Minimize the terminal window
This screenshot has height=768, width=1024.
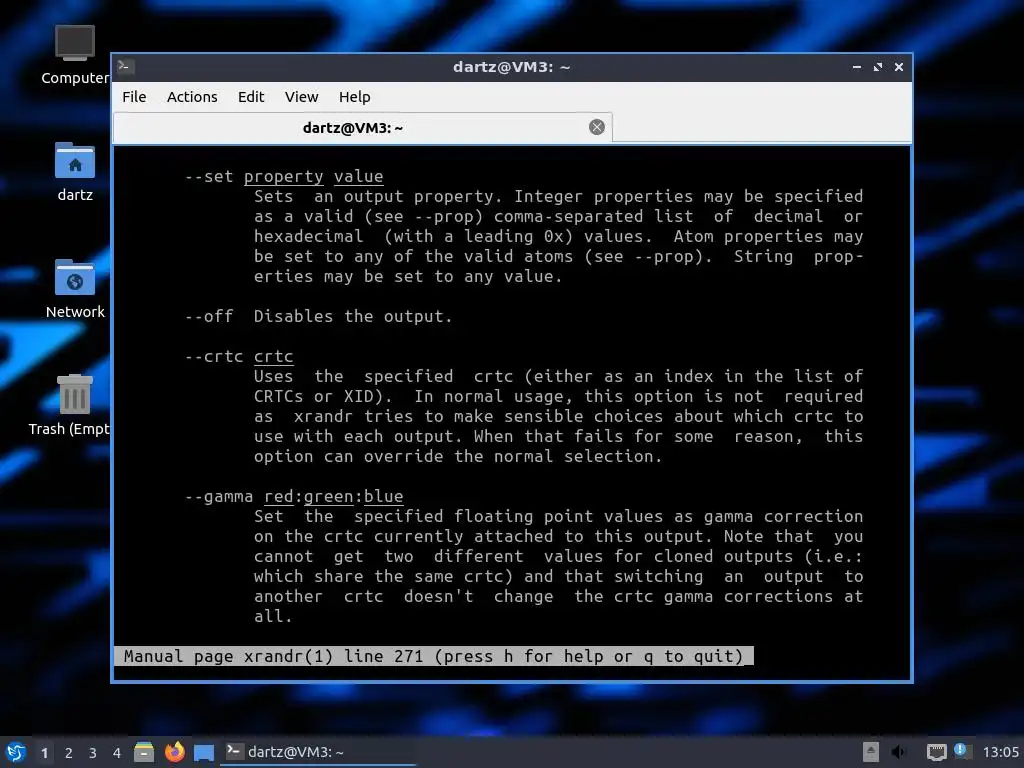tap(857, 67)
